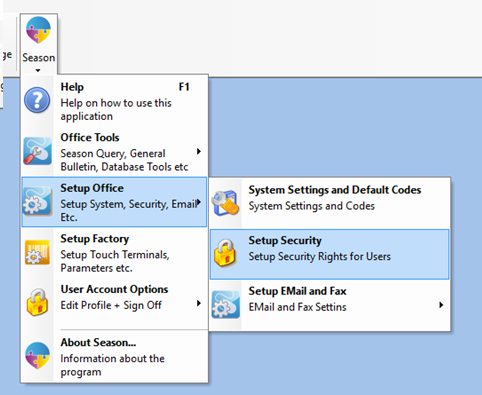Click the blue question mark Help icon

coord(37,100)
